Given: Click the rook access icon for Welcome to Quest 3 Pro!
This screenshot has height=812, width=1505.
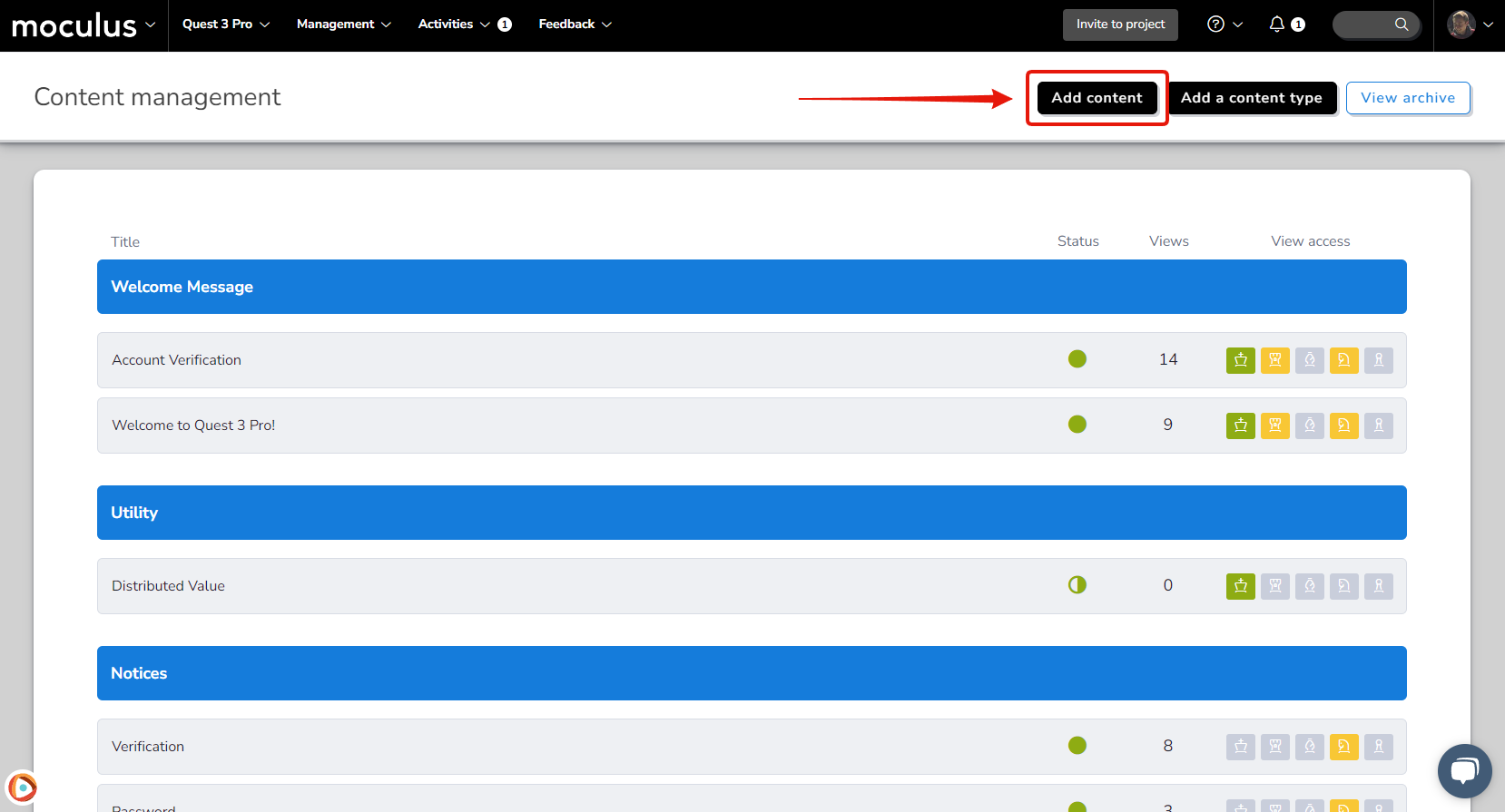Looking at the screenshot, I should (1274, 426).
